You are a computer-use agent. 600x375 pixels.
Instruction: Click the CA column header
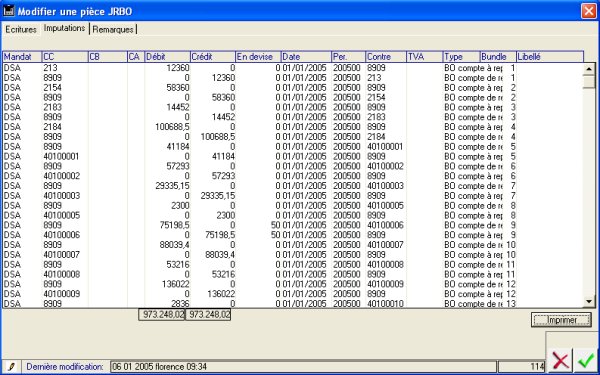[136, 57]
